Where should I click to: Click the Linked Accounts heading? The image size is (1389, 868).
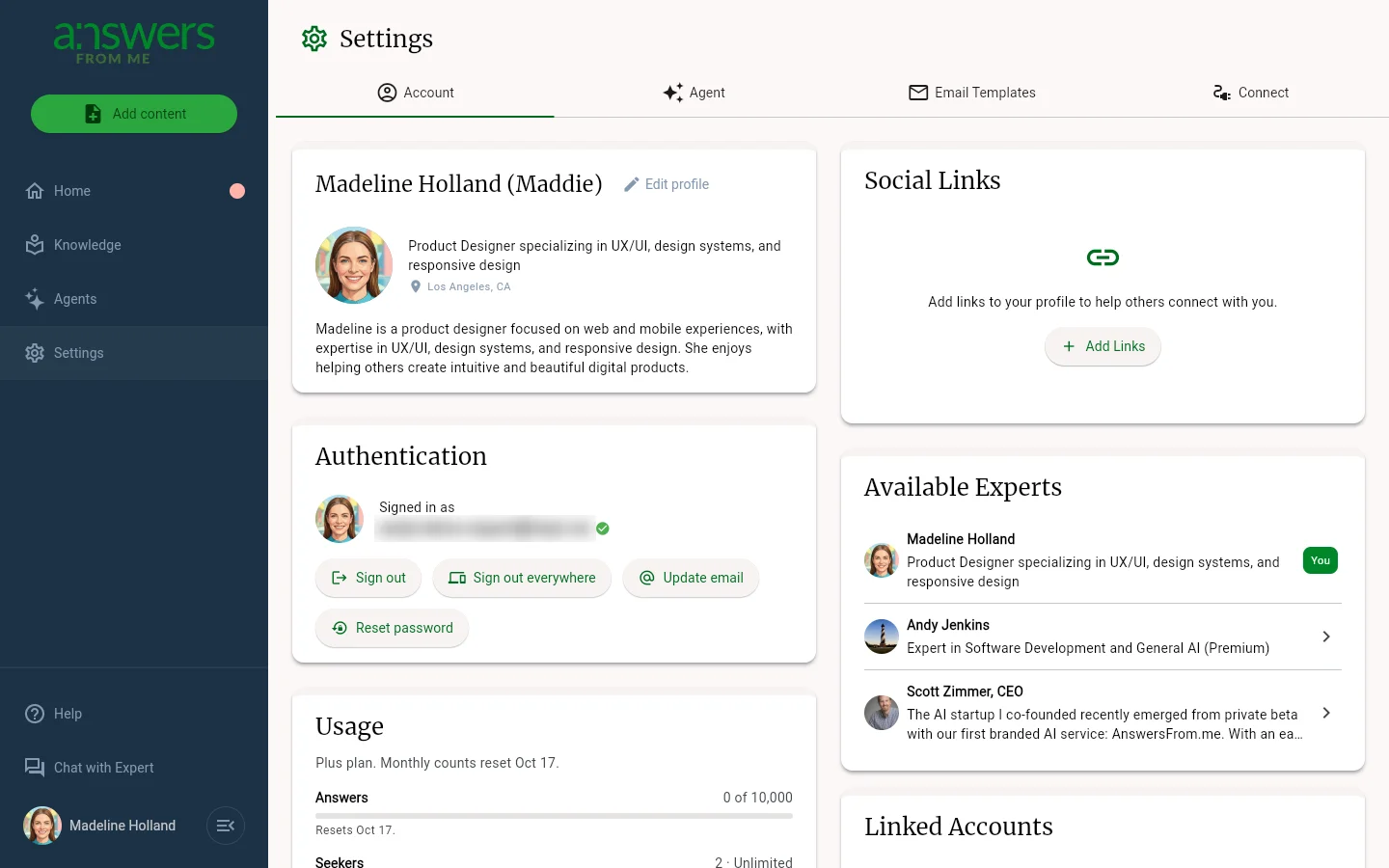pyautogui.click(x=959, y=827)
